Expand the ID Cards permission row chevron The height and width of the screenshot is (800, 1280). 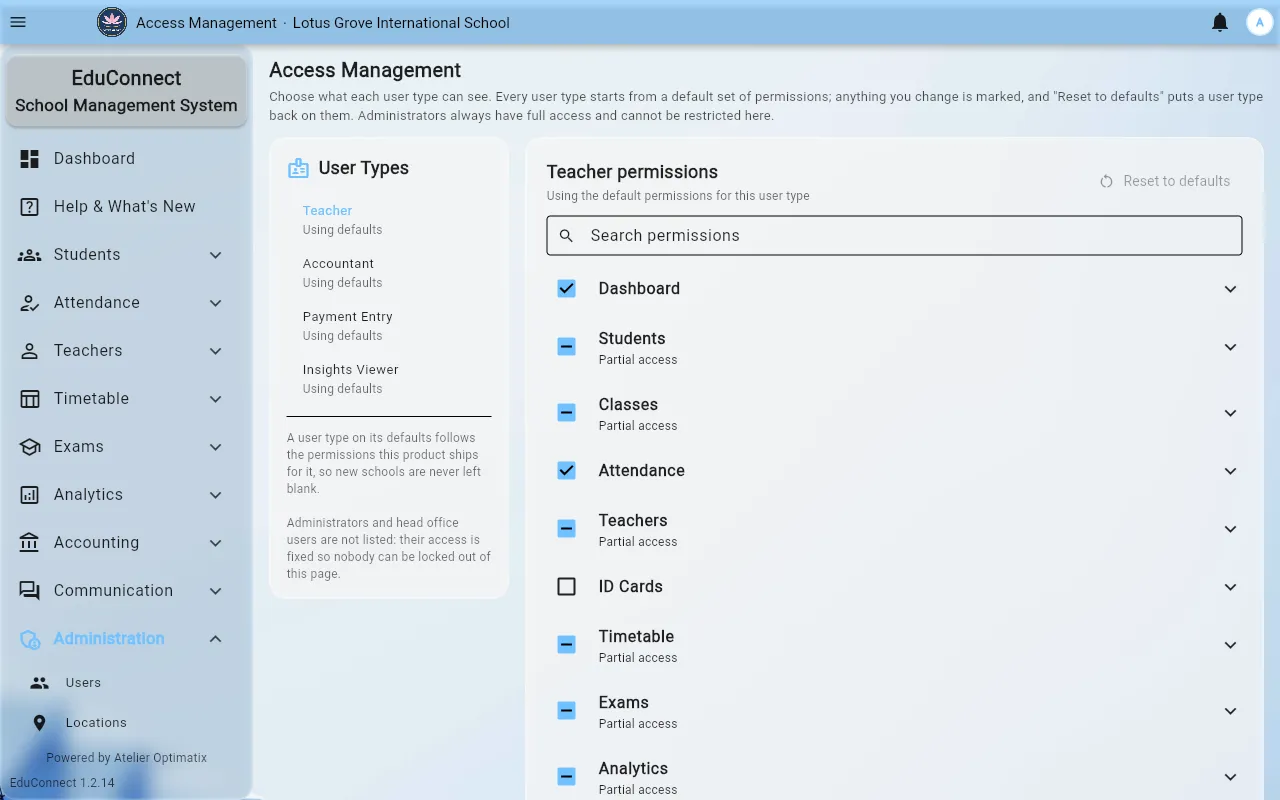click(x=1230, y=587)
